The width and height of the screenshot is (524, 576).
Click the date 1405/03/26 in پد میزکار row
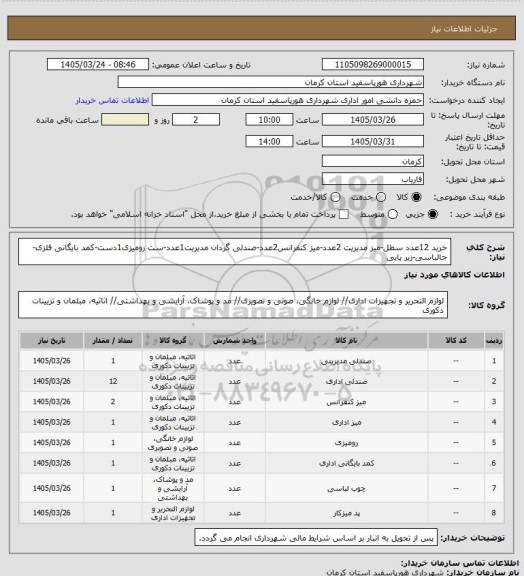(51, 513)
